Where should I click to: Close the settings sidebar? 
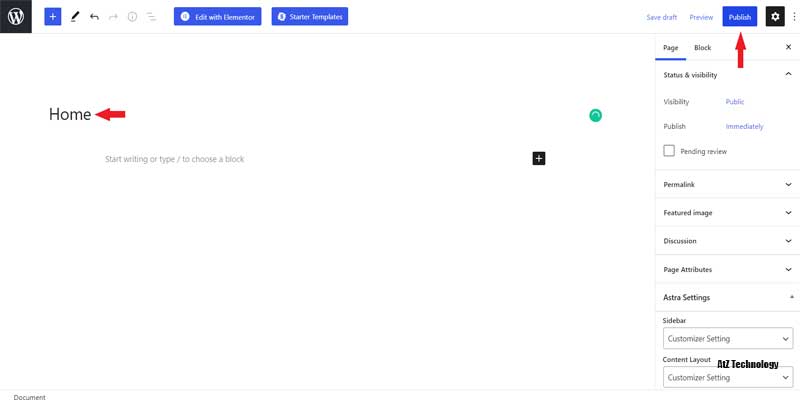788,47
